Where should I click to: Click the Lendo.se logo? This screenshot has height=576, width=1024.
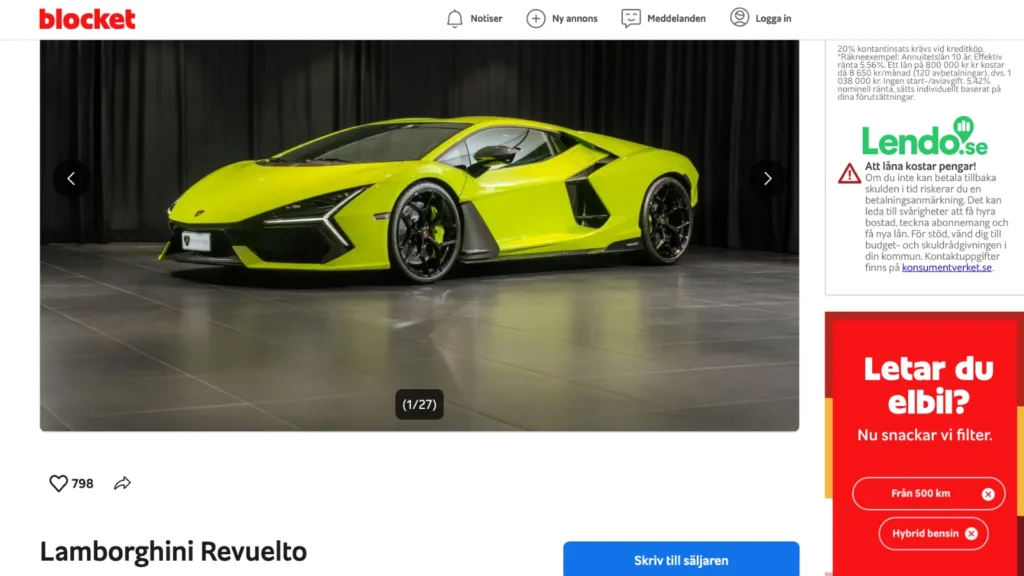[x=924, y=136]
